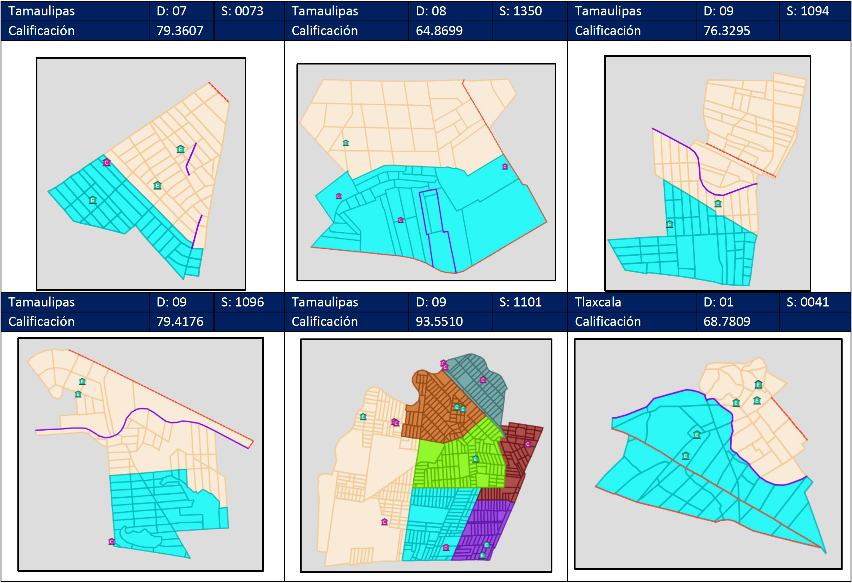This screenshot has width=852, height=583.
Task: Click the magenta marker at the bottom of S: 1096
Action: click(x=111, y=541)
